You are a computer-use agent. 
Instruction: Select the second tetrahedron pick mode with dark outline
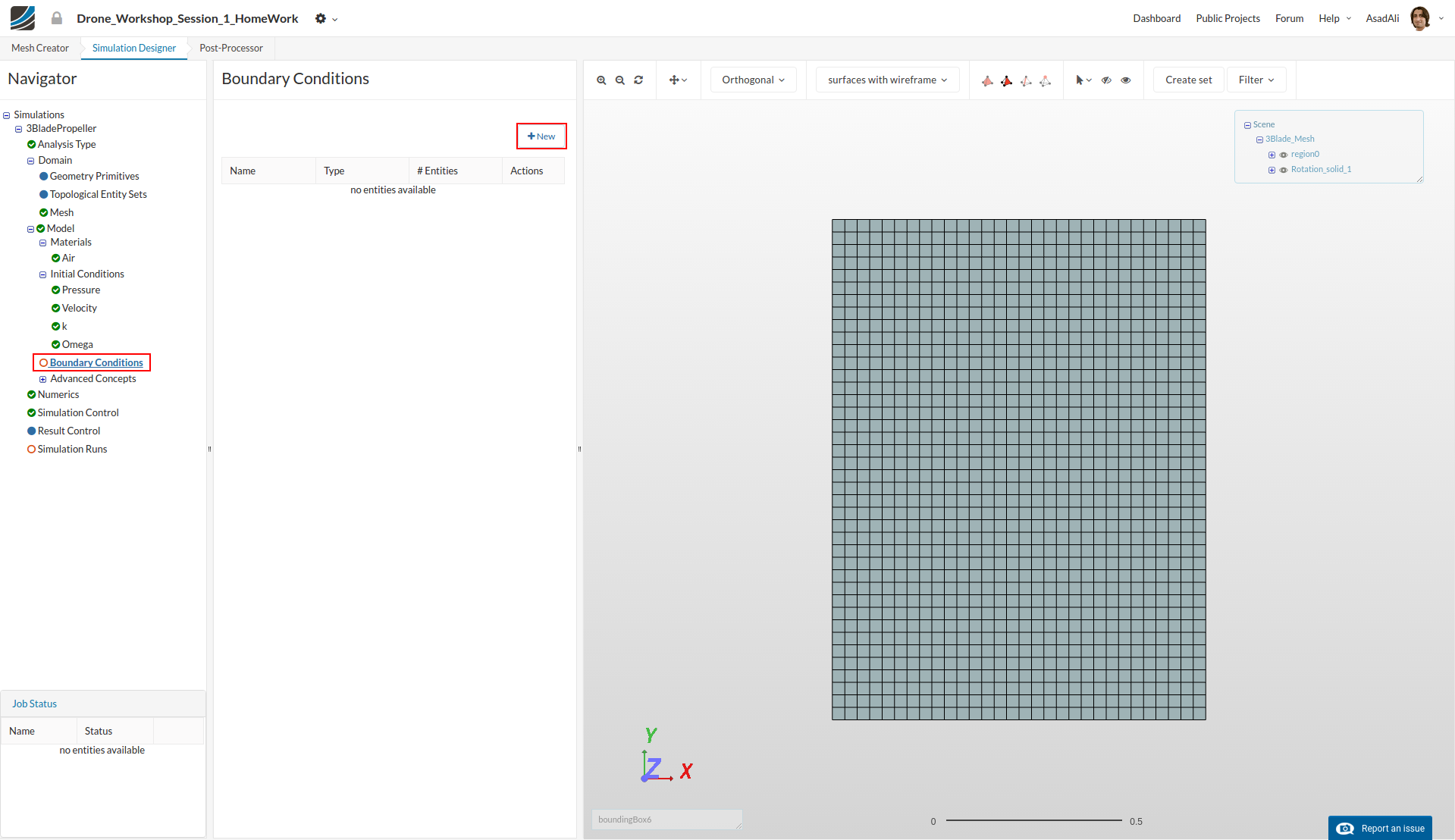[1006, 80]
